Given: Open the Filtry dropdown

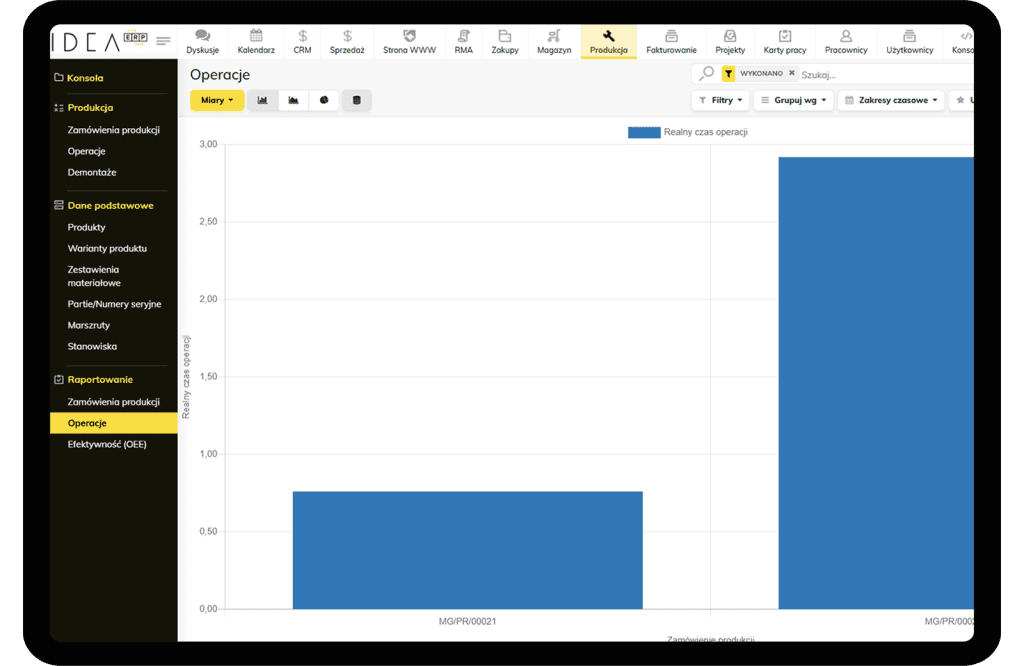Looking at the screenshot, I should click(720, 100).
